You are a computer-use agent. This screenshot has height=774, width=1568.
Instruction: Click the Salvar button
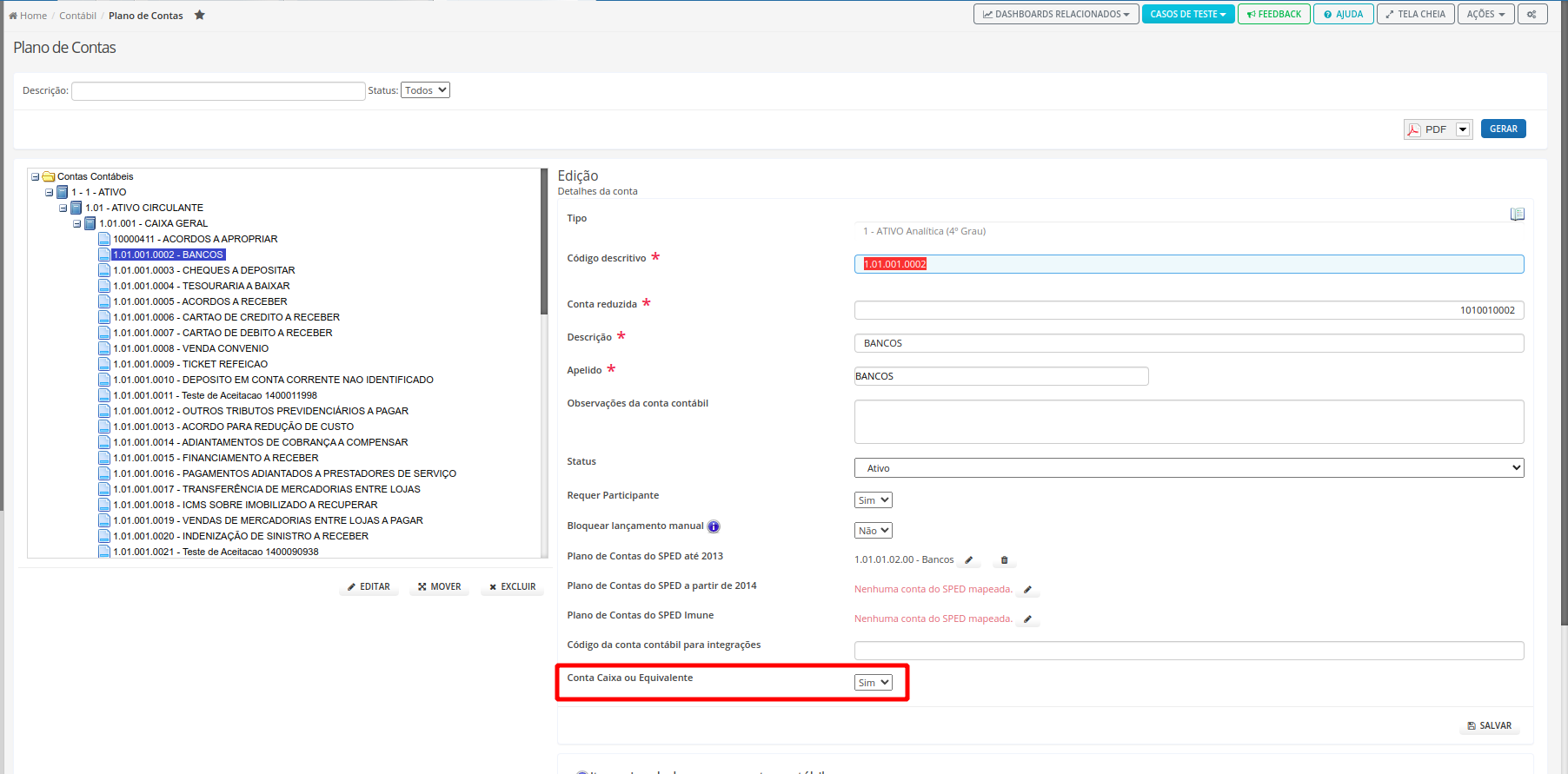click(x=1489, y=725)
